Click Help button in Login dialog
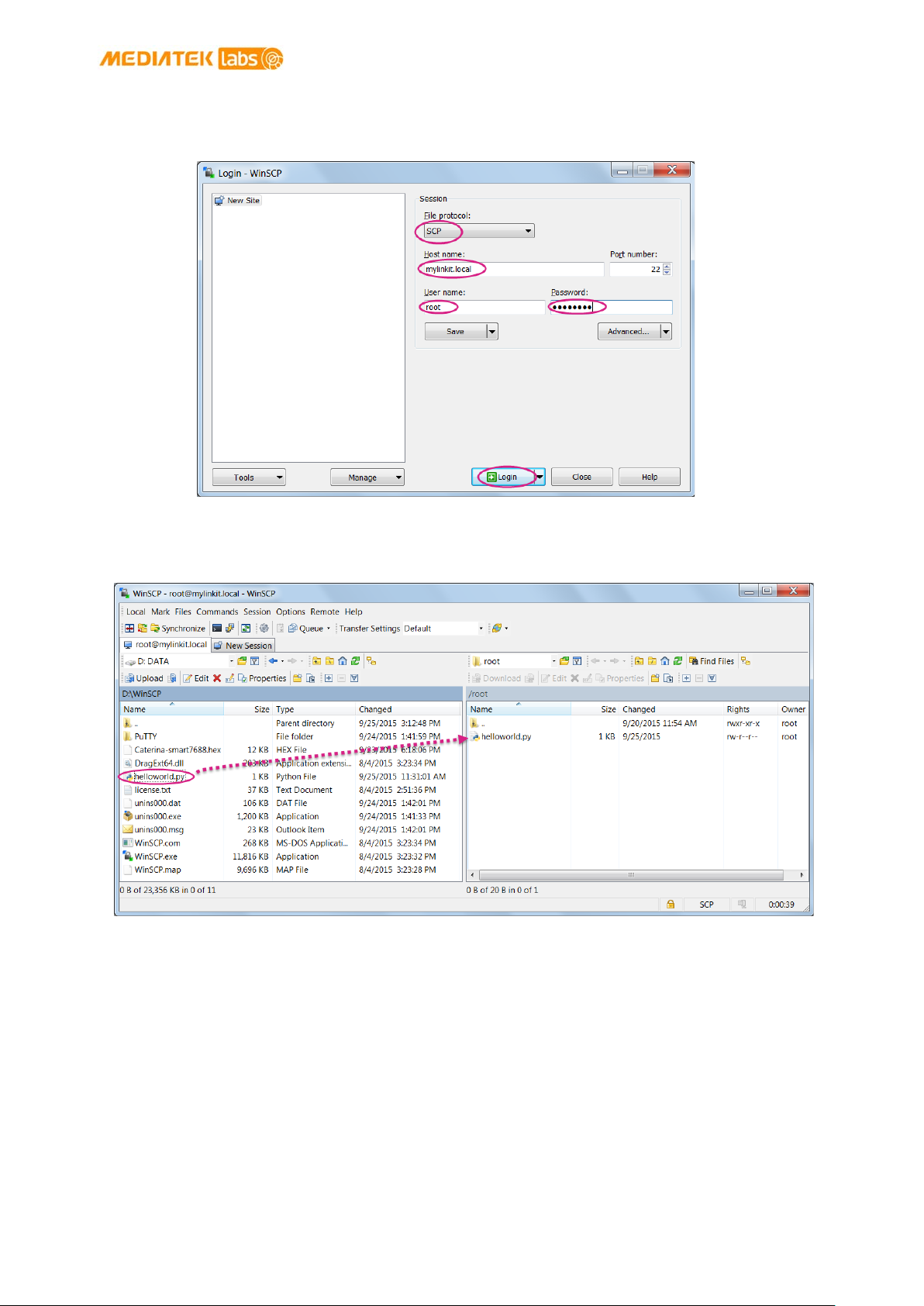 (650, 477)
